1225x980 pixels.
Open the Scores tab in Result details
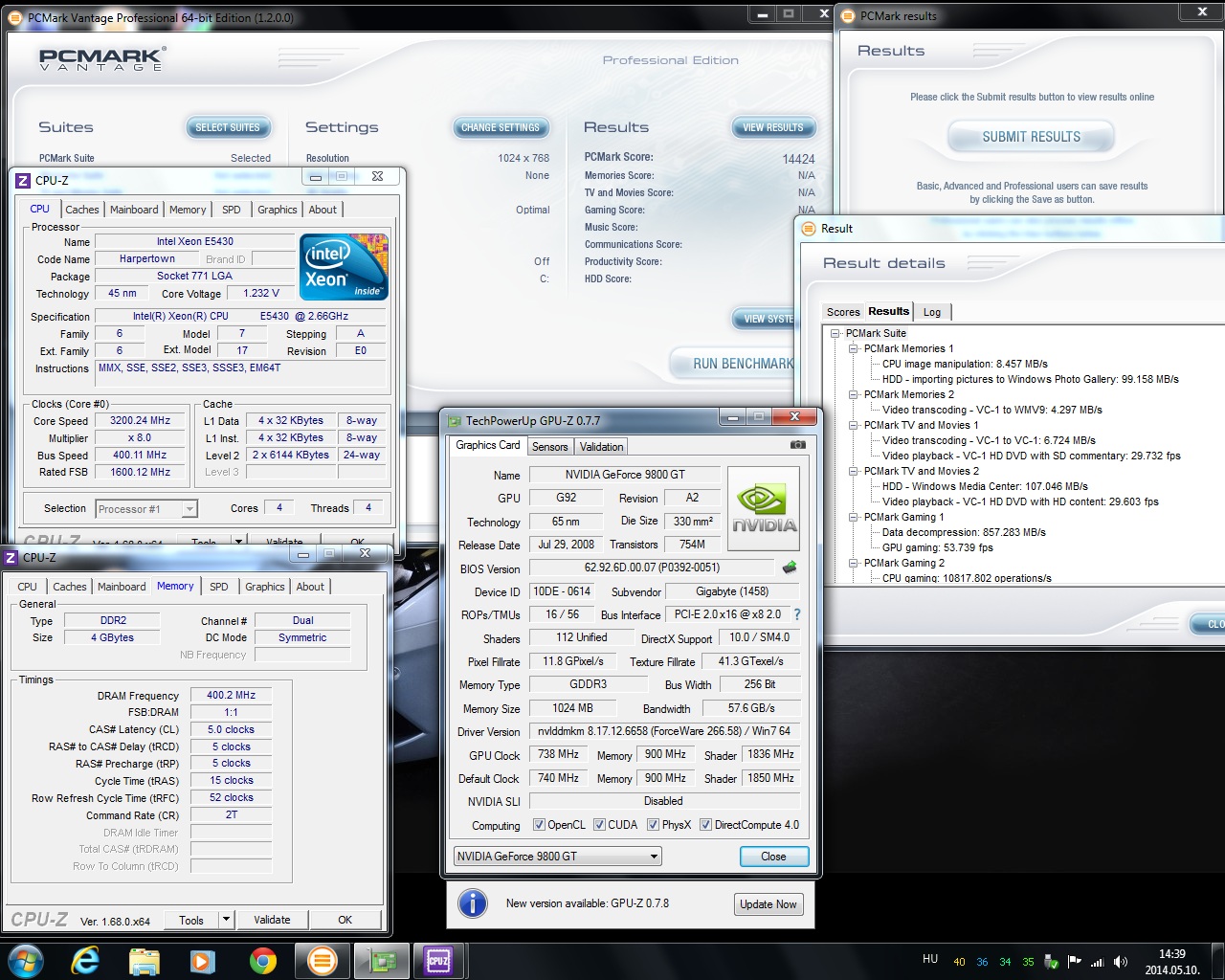pyautogui.click(x=843, y=312)
